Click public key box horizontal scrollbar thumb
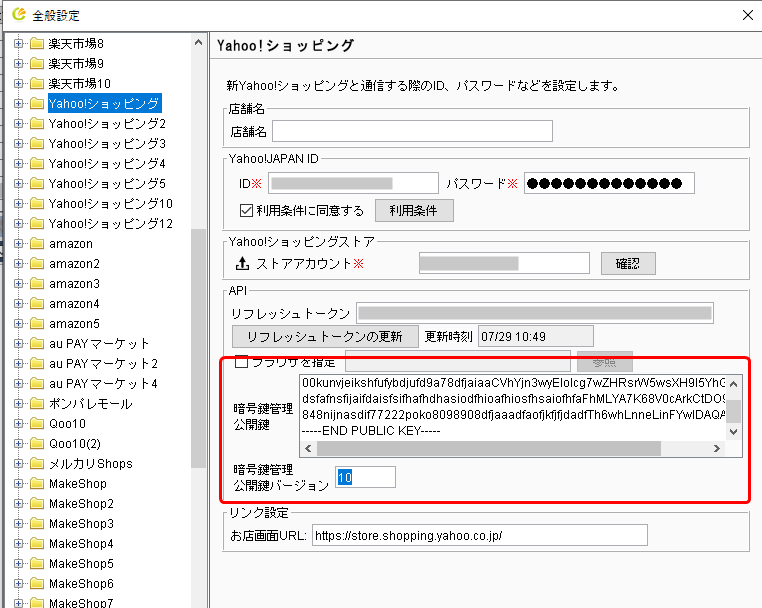This screenshot has width=762, height=608. (x=488, y=449)
